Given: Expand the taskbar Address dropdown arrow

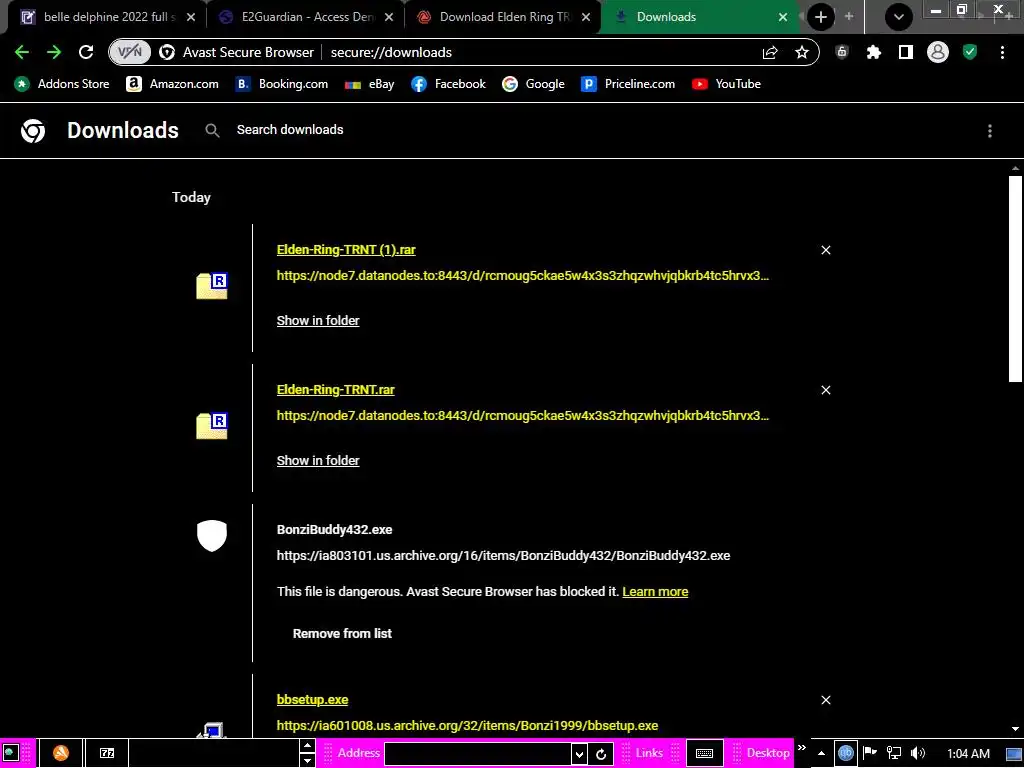Looking at the screenshot, I should coord(579,754).
